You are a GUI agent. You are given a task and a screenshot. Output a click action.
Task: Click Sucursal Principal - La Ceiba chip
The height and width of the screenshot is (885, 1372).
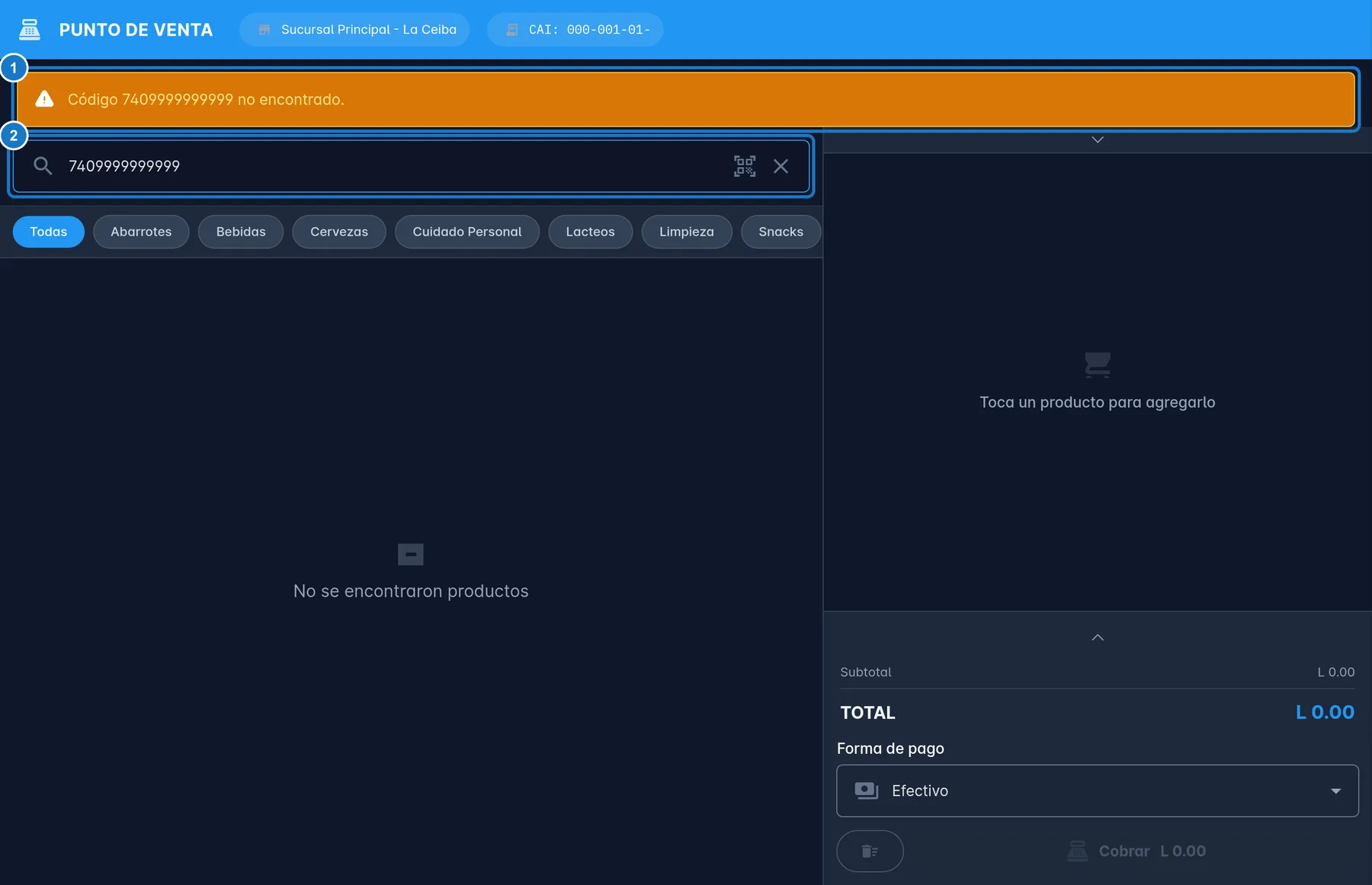point(354,30)
